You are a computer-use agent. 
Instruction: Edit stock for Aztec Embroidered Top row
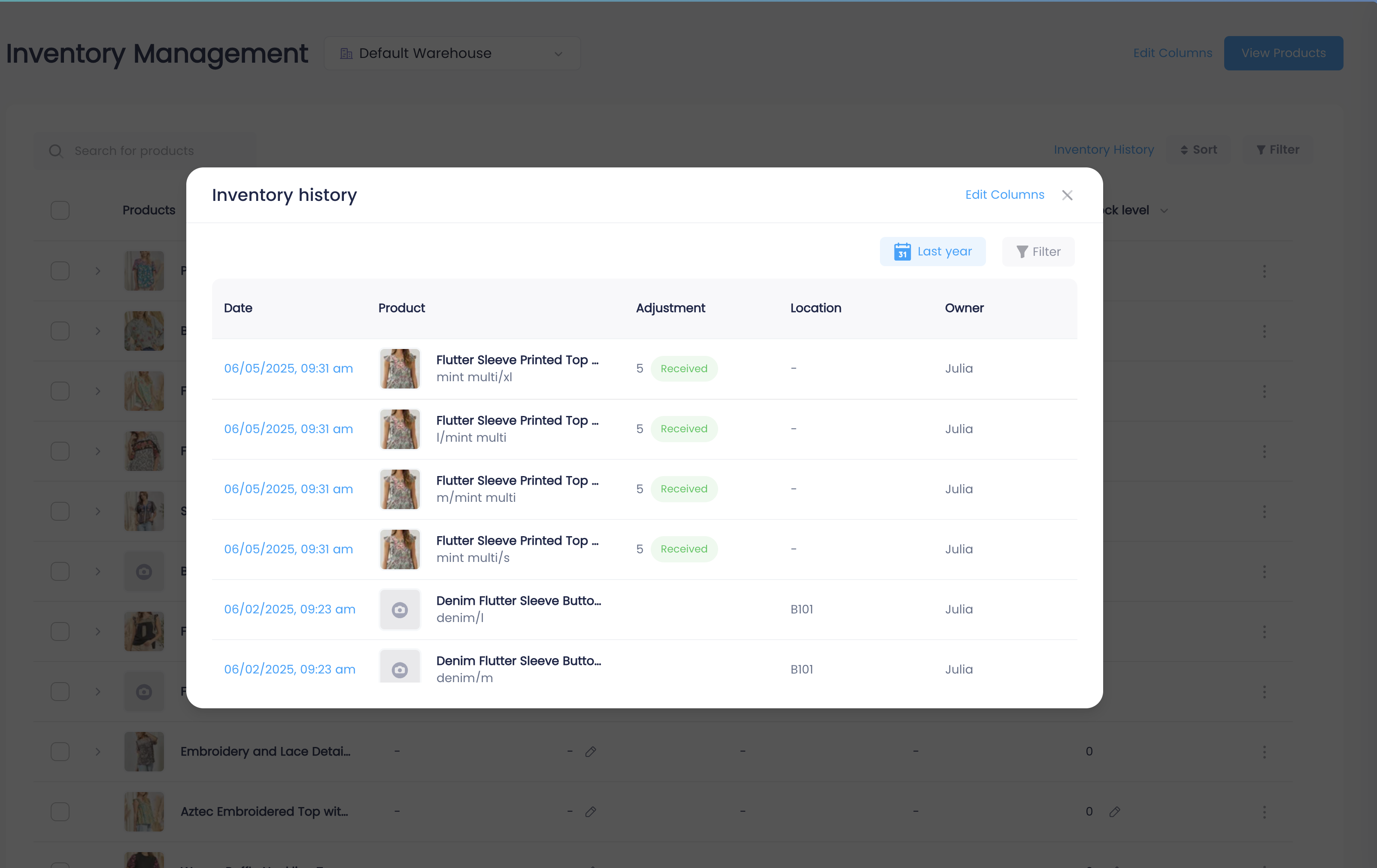point(1116,811)
